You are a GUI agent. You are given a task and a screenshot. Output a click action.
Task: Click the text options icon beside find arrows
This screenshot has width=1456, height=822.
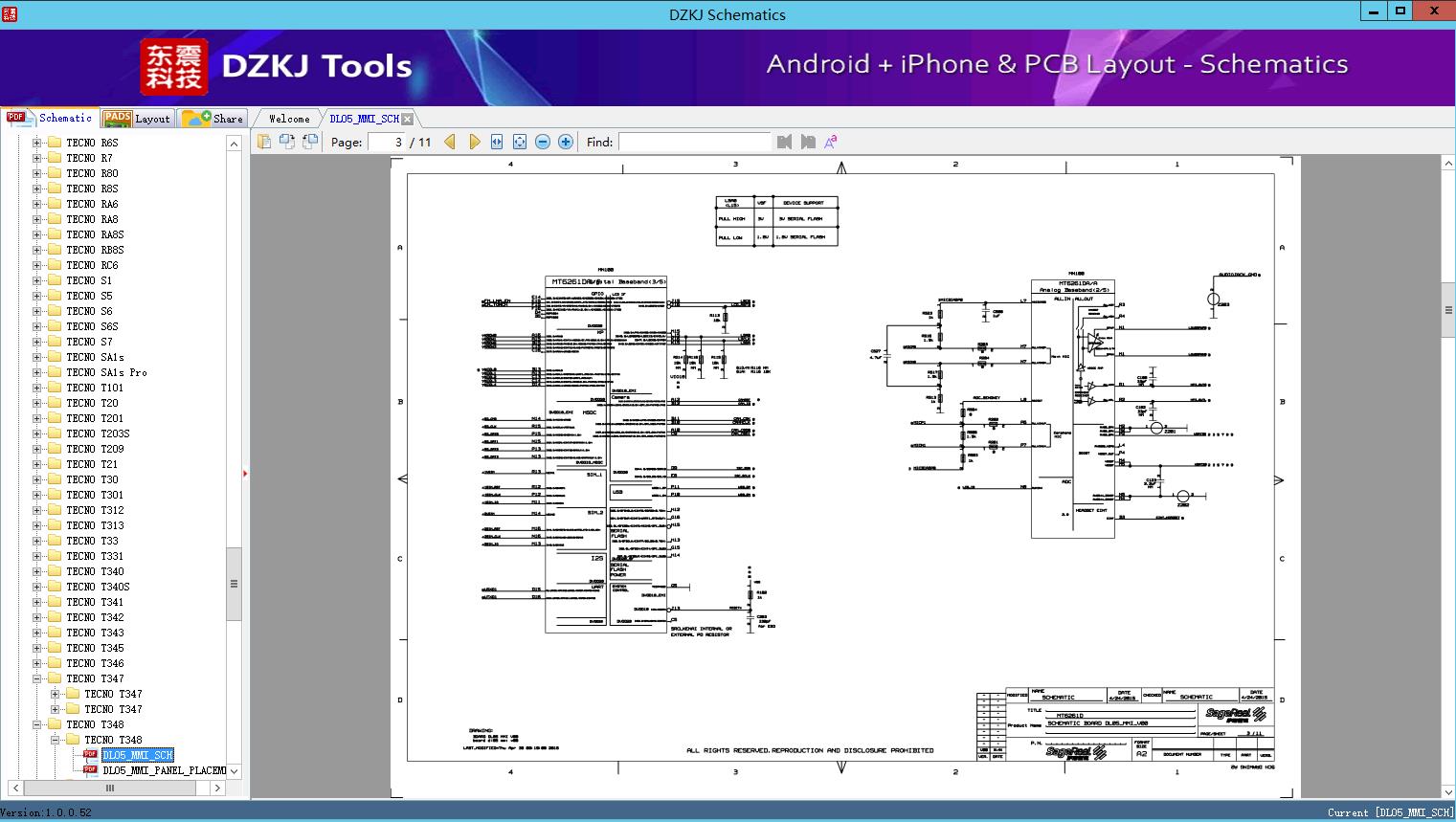[831, 142]
